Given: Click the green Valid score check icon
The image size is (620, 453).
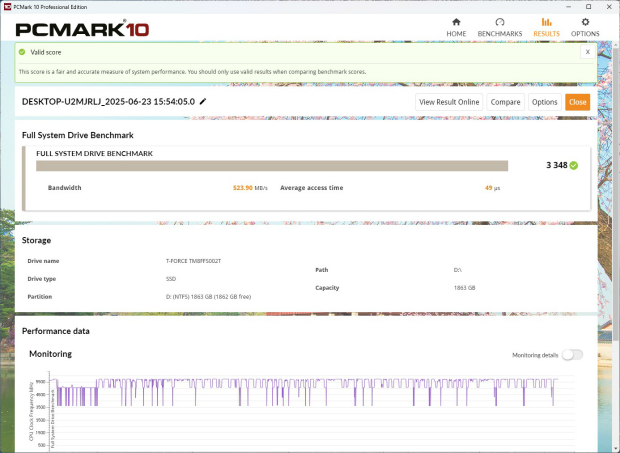Looking at the screenshot, I should pyautogui.click(x=22, y=52).
